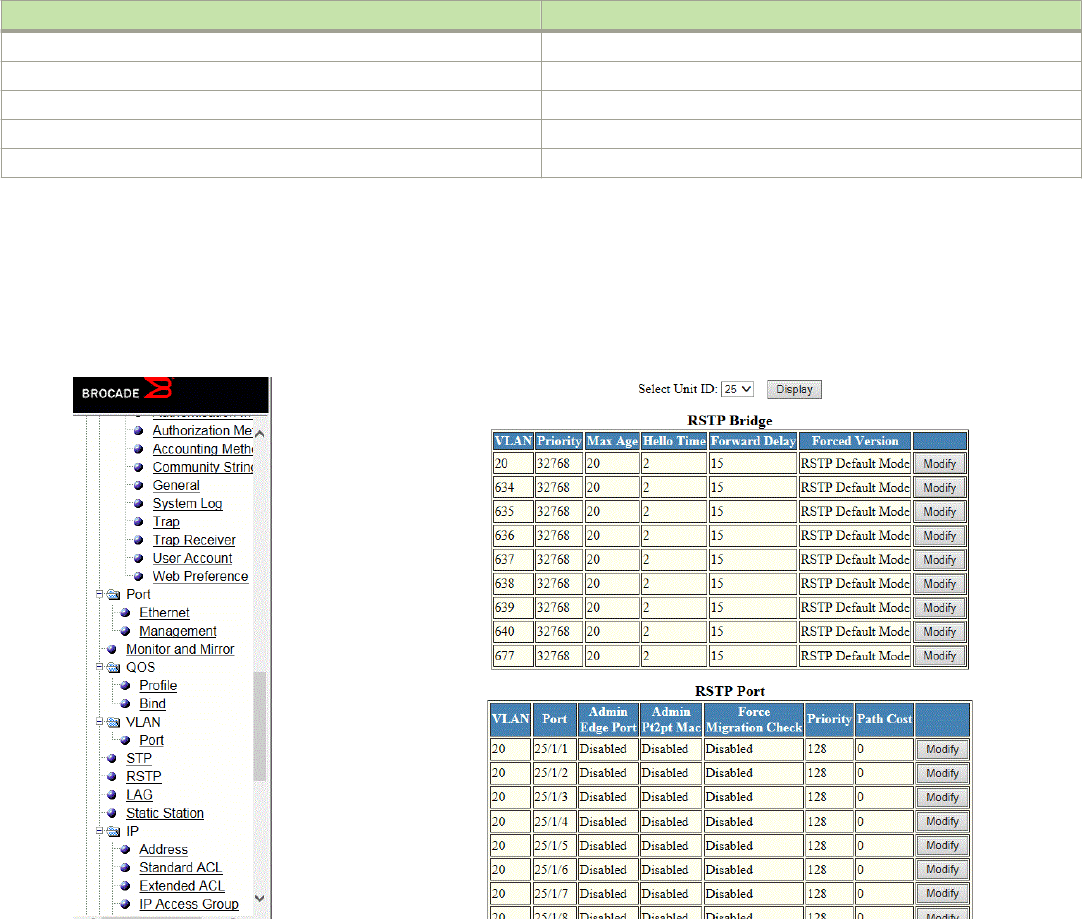Click the Brocade logo icon
Viewport: 1082px width, 919px height.
[x=159, y=388]
